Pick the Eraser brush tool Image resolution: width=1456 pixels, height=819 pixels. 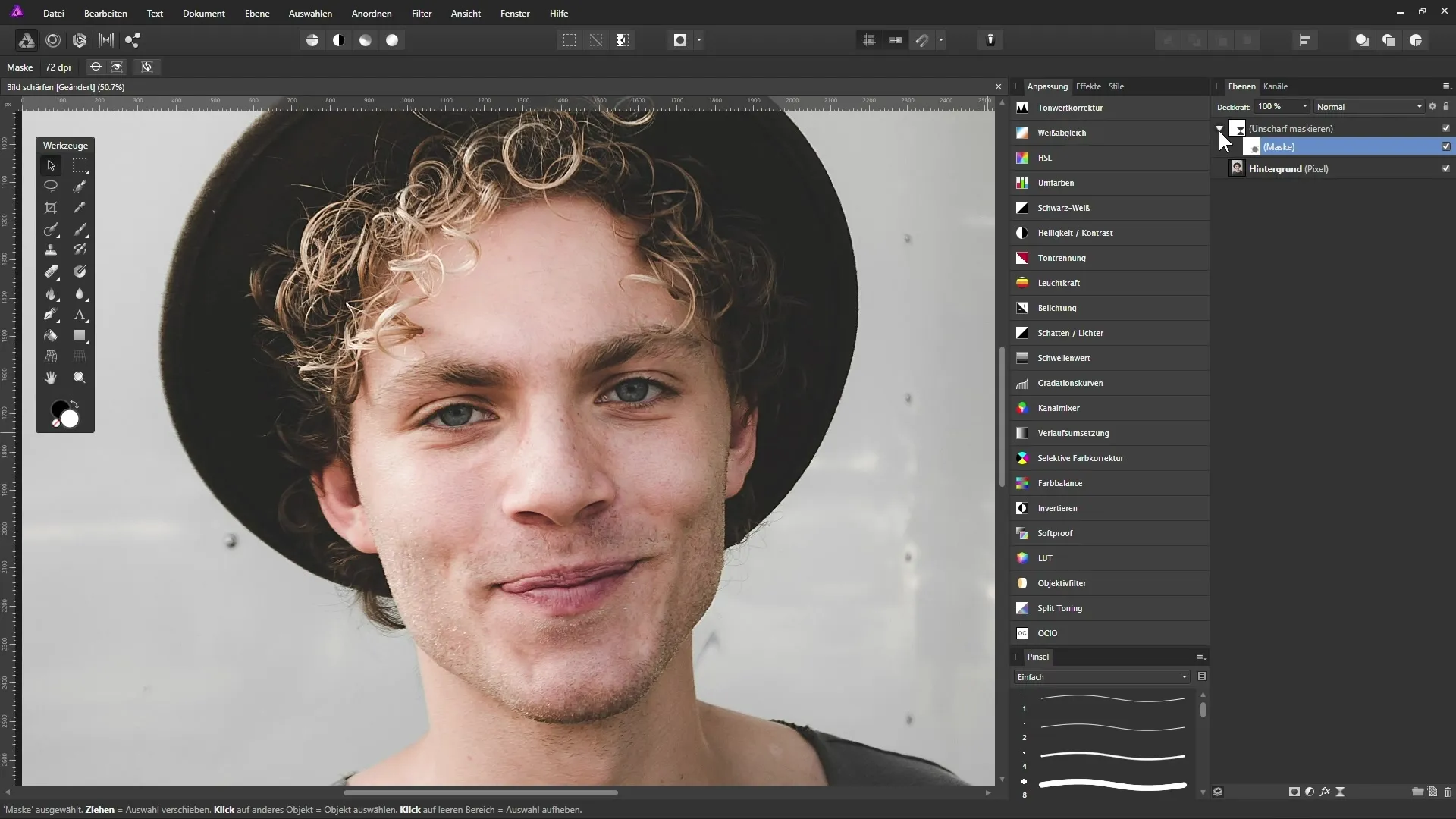(x=51, y=271)
